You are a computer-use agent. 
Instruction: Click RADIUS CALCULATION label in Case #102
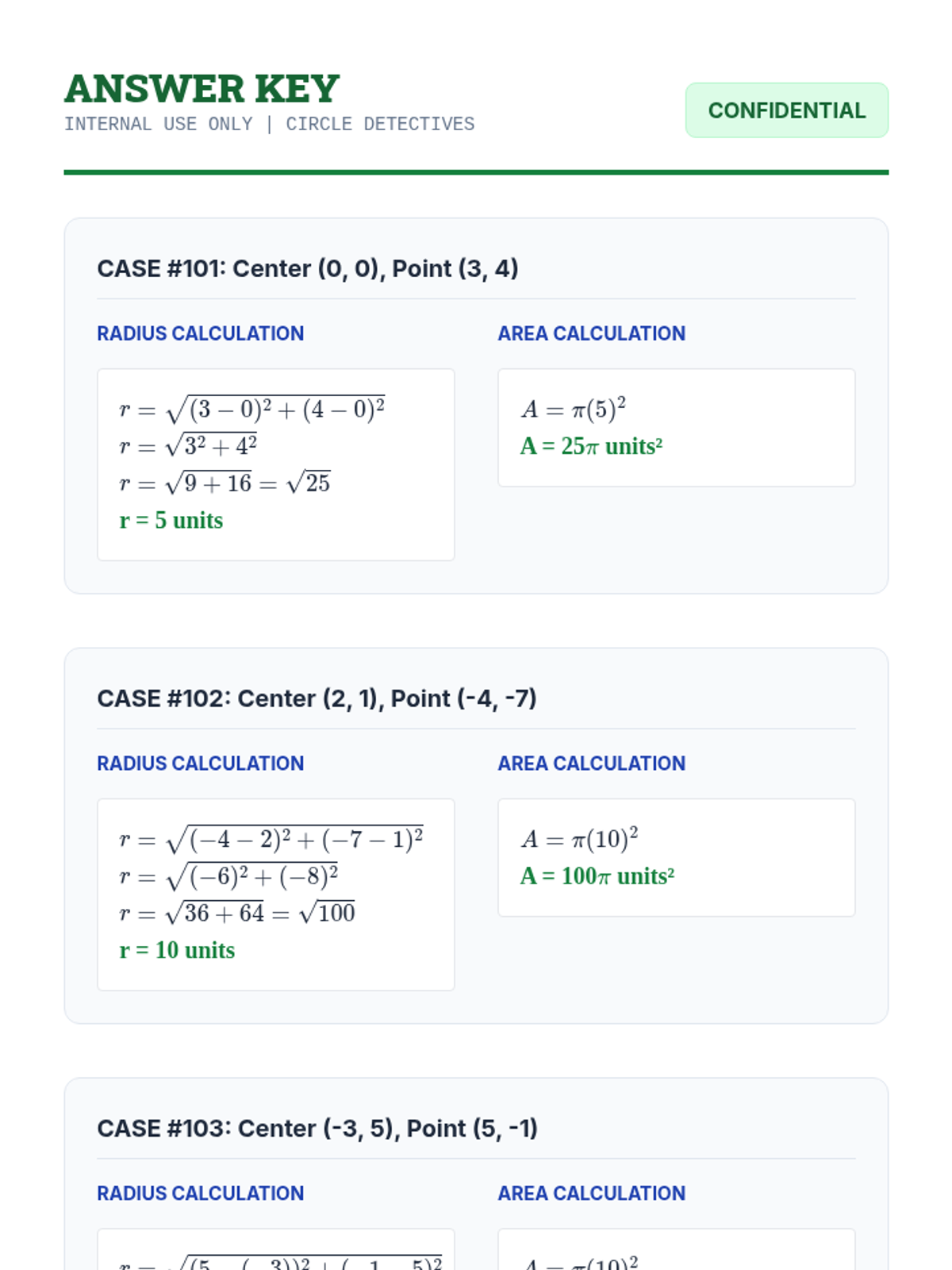pos(200,764)
